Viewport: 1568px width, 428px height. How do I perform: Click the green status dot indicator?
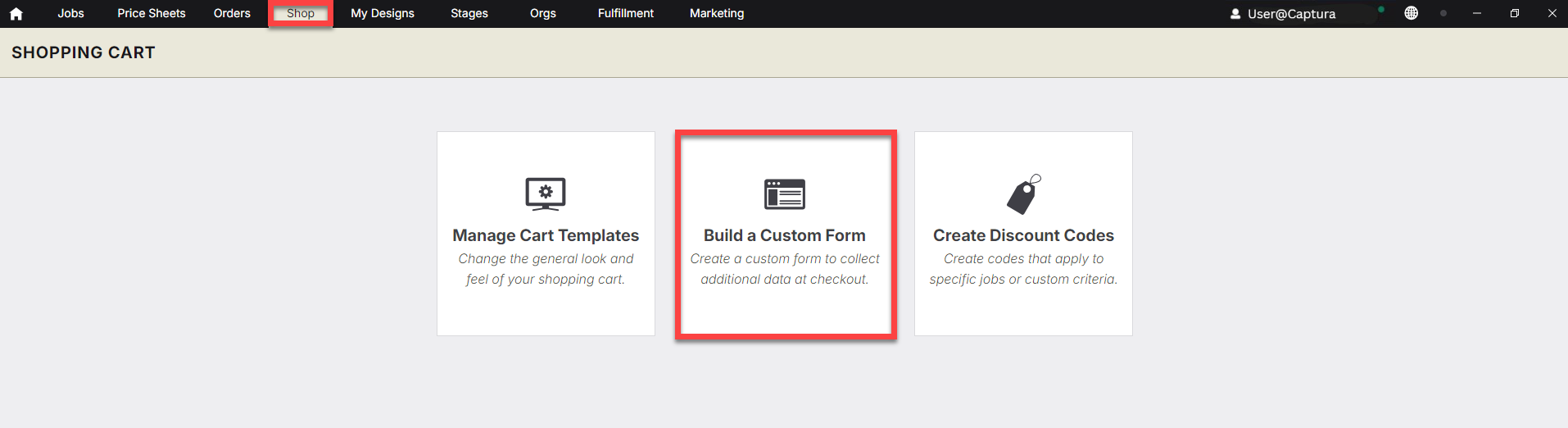1381,10
